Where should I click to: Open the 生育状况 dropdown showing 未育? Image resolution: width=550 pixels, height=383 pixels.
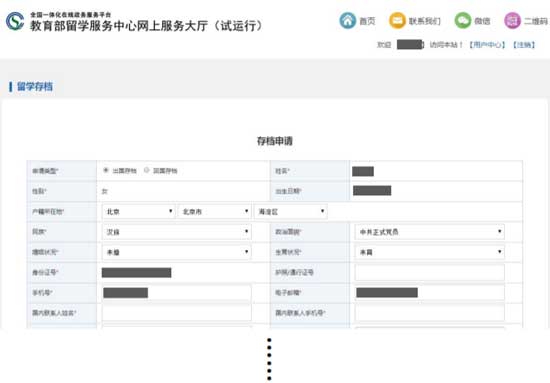click(430, 252)
